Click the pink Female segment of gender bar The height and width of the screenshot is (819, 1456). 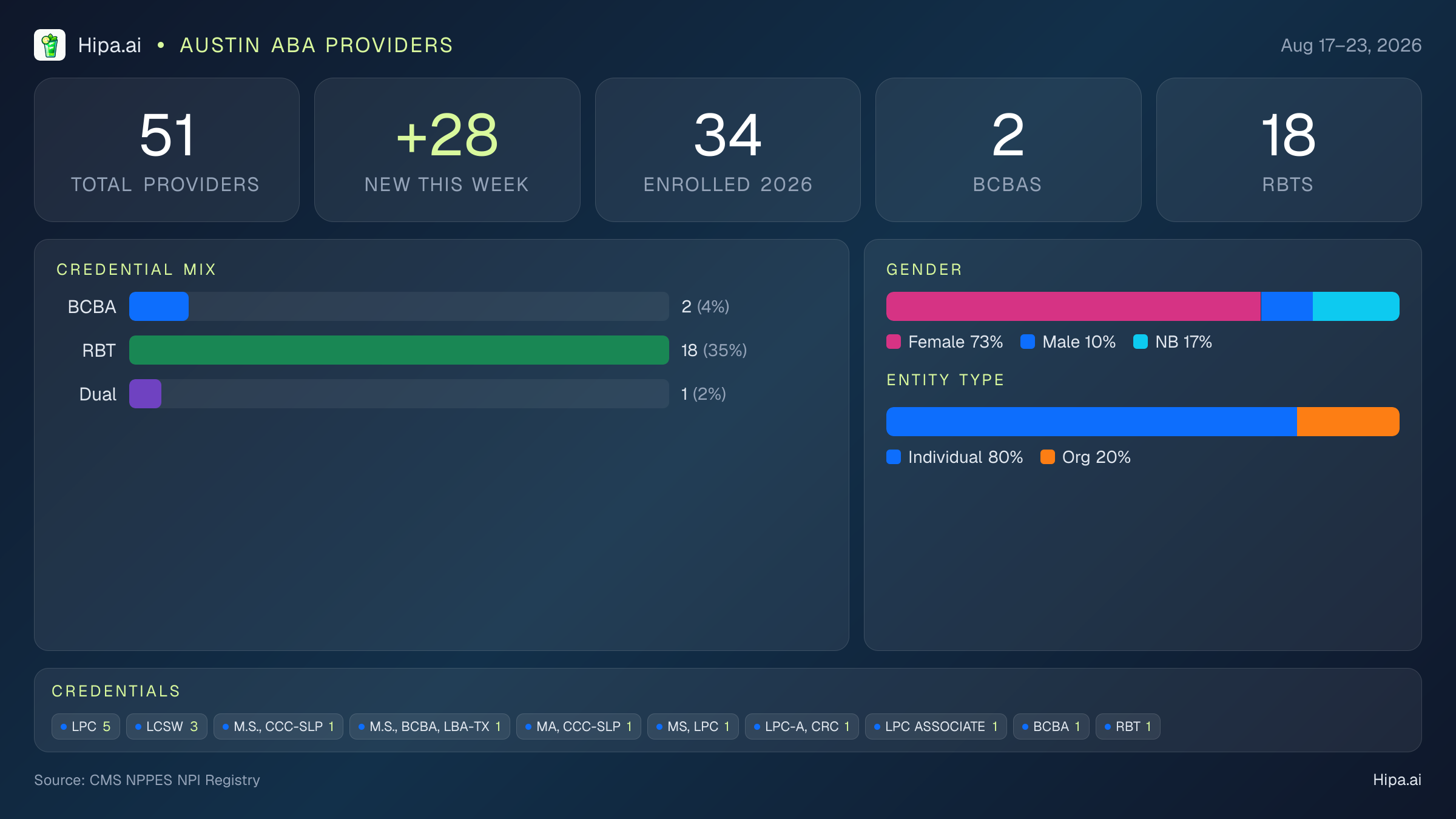tap(1073, 306)
